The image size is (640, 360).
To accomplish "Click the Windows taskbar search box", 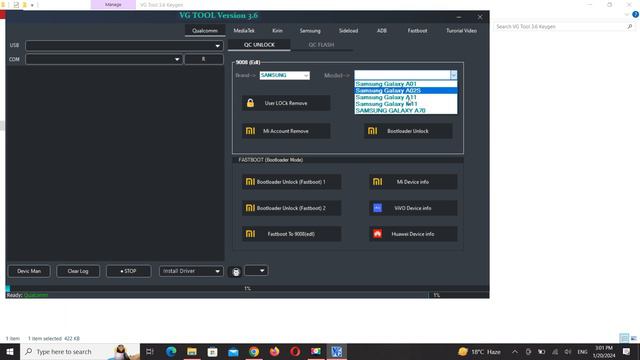I will (x=80, y=351).
